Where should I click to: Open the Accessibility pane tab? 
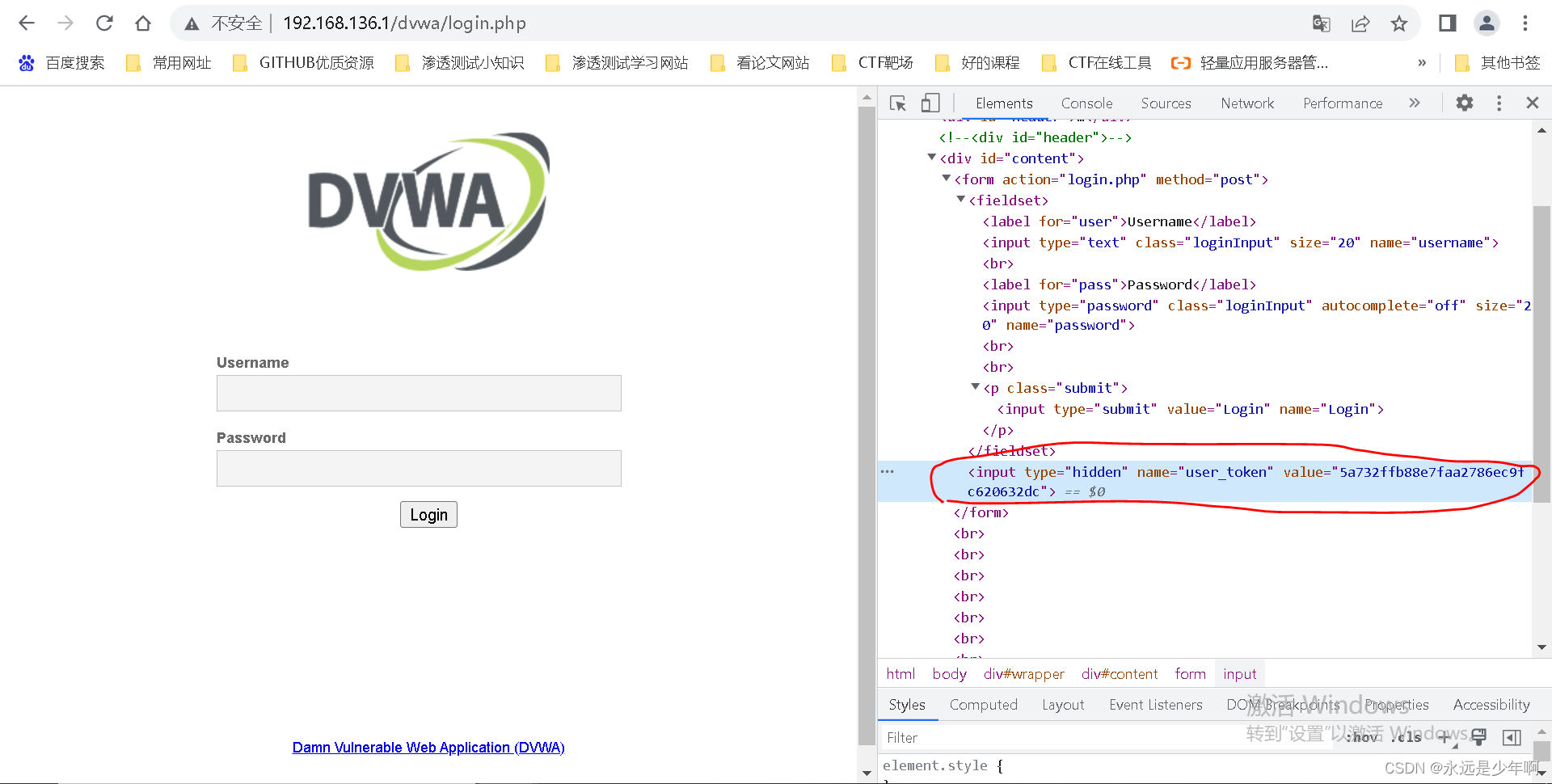click(1491, 705)
